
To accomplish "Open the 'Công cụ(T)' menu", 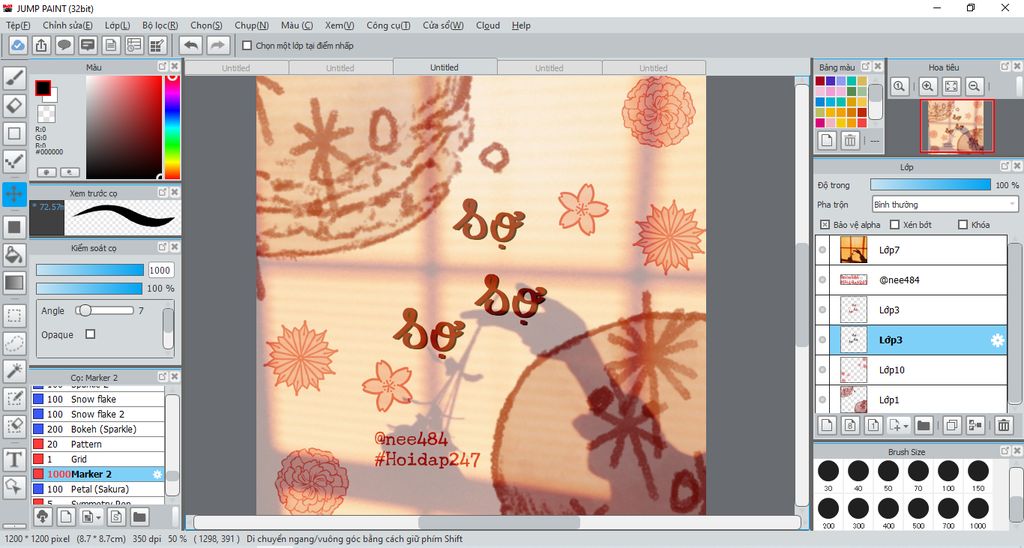I will pos(388,25).
